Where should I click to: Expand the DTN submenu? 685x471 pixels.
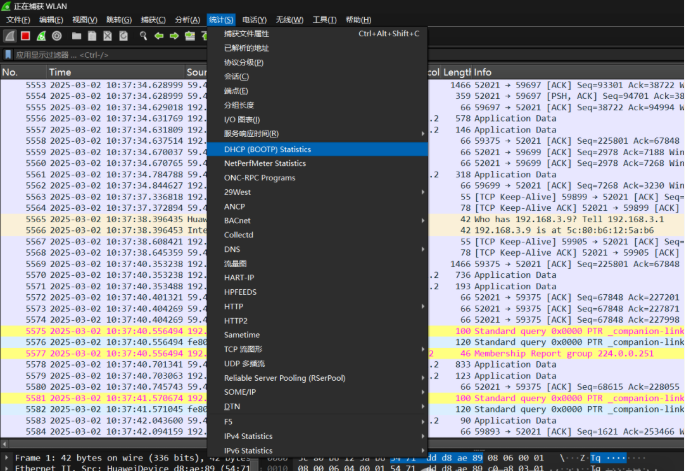click(317, 406)
